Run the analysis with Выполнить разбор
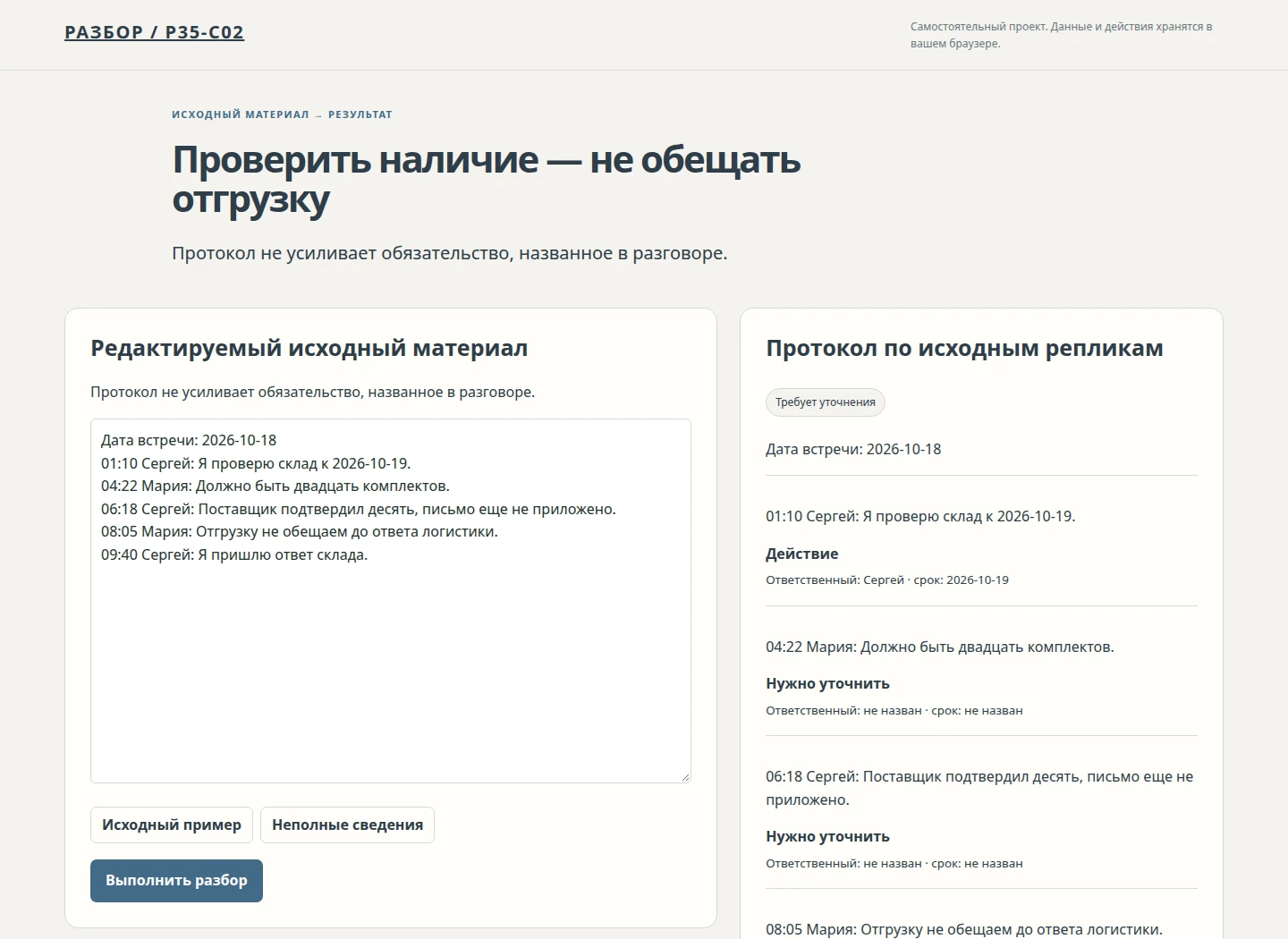 (176, 881)
